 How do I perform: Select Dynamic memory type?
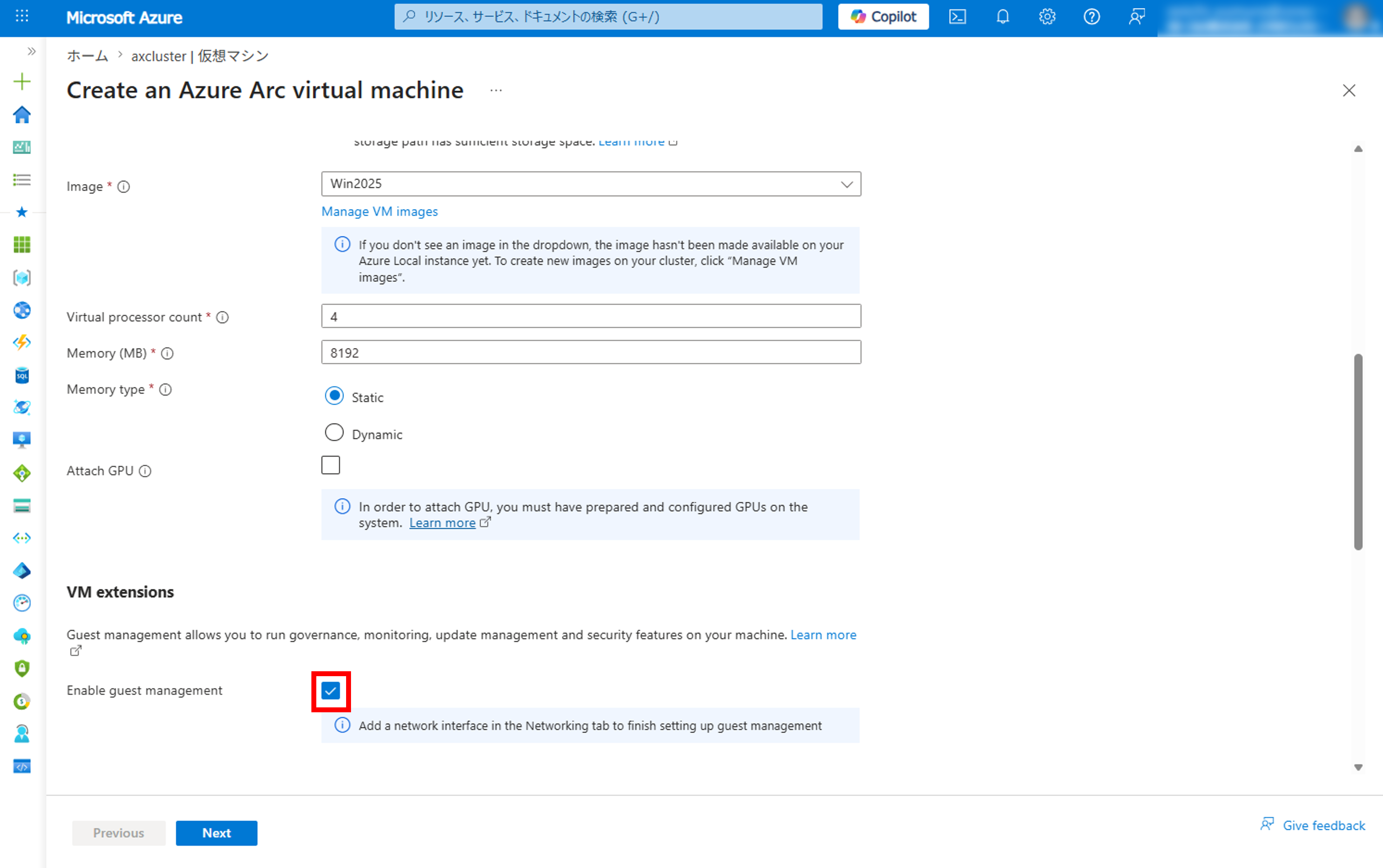(334, 433)
